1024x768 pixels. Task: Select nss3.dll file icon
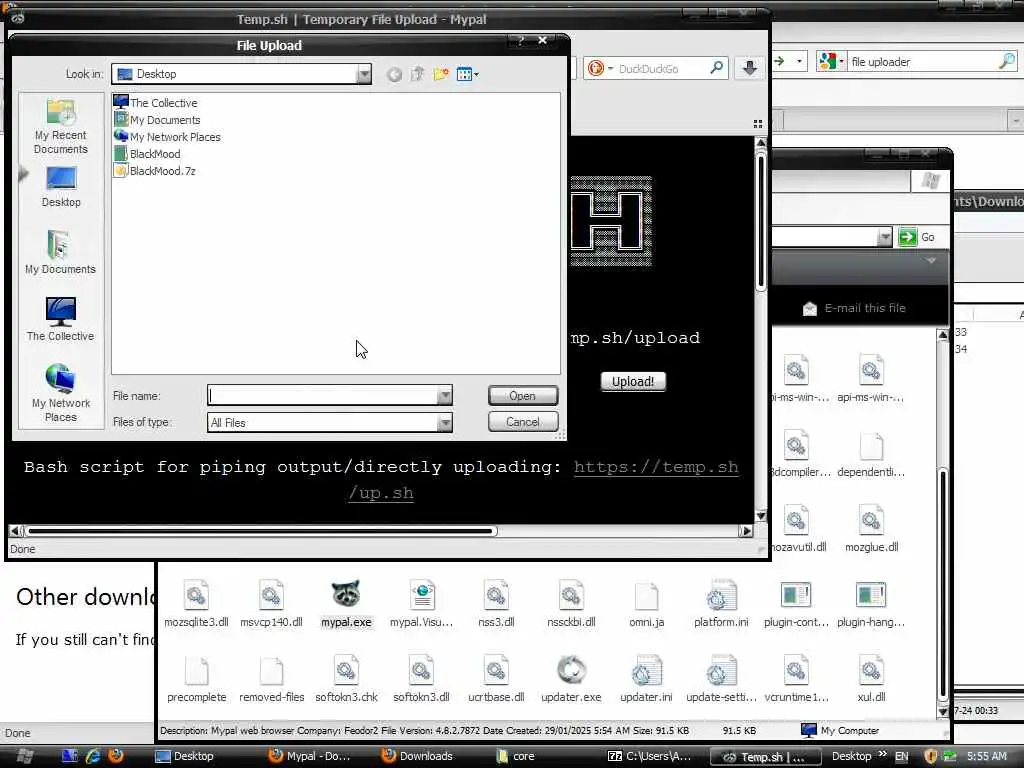pos(496,604)
